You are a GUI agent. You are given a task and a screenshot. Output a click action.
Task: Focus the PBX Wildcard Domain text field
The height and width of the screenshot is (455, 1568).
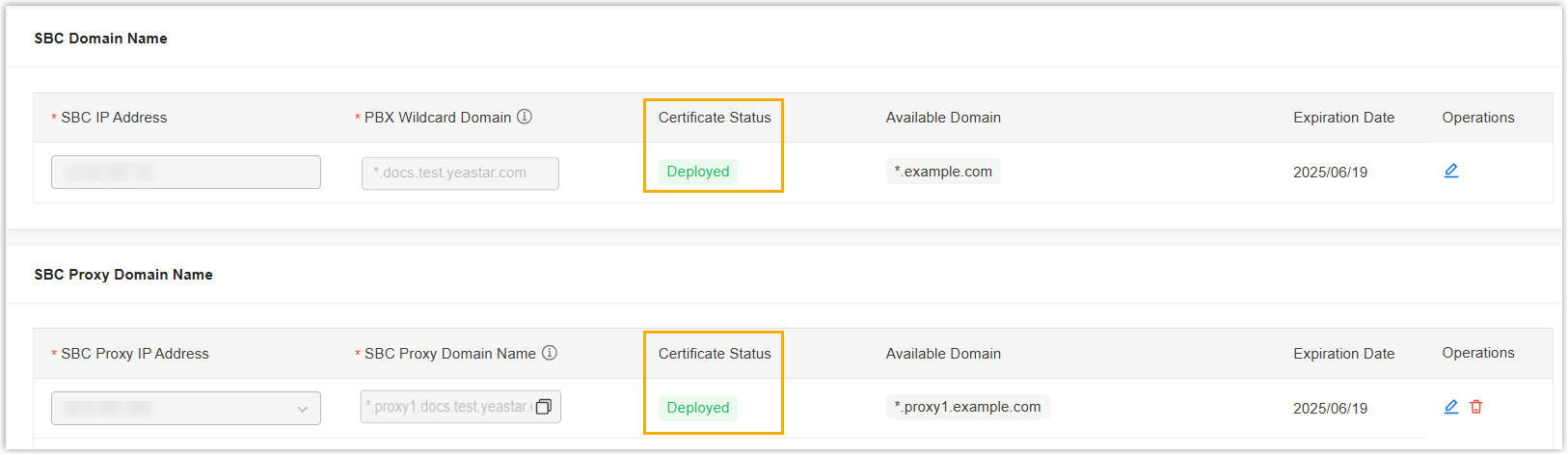(x=460, y=174)
